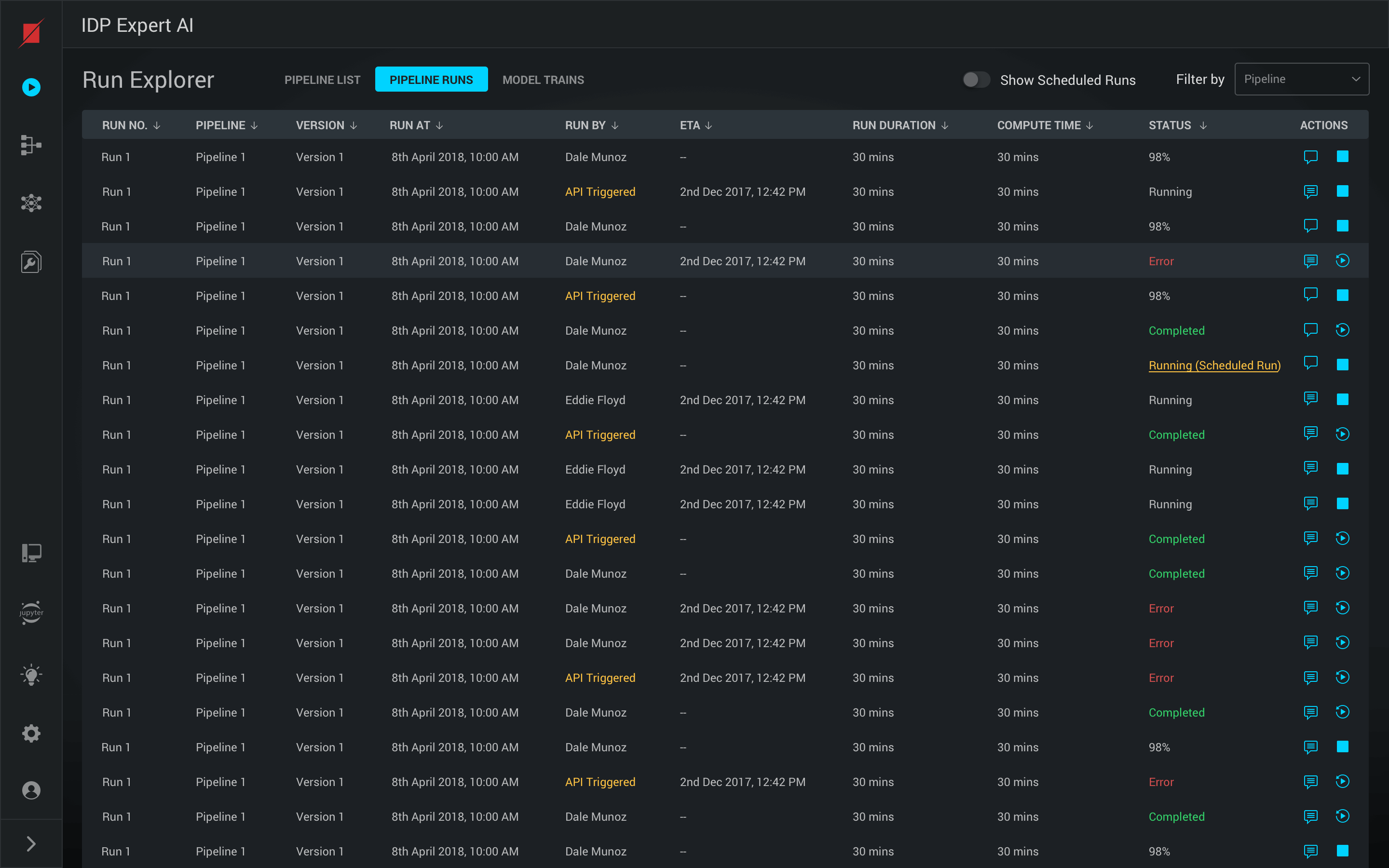This screenshot has height=868, width=1389.
Task: Open the Filter by Pipeline dropdown
Action: [1301, 79]
